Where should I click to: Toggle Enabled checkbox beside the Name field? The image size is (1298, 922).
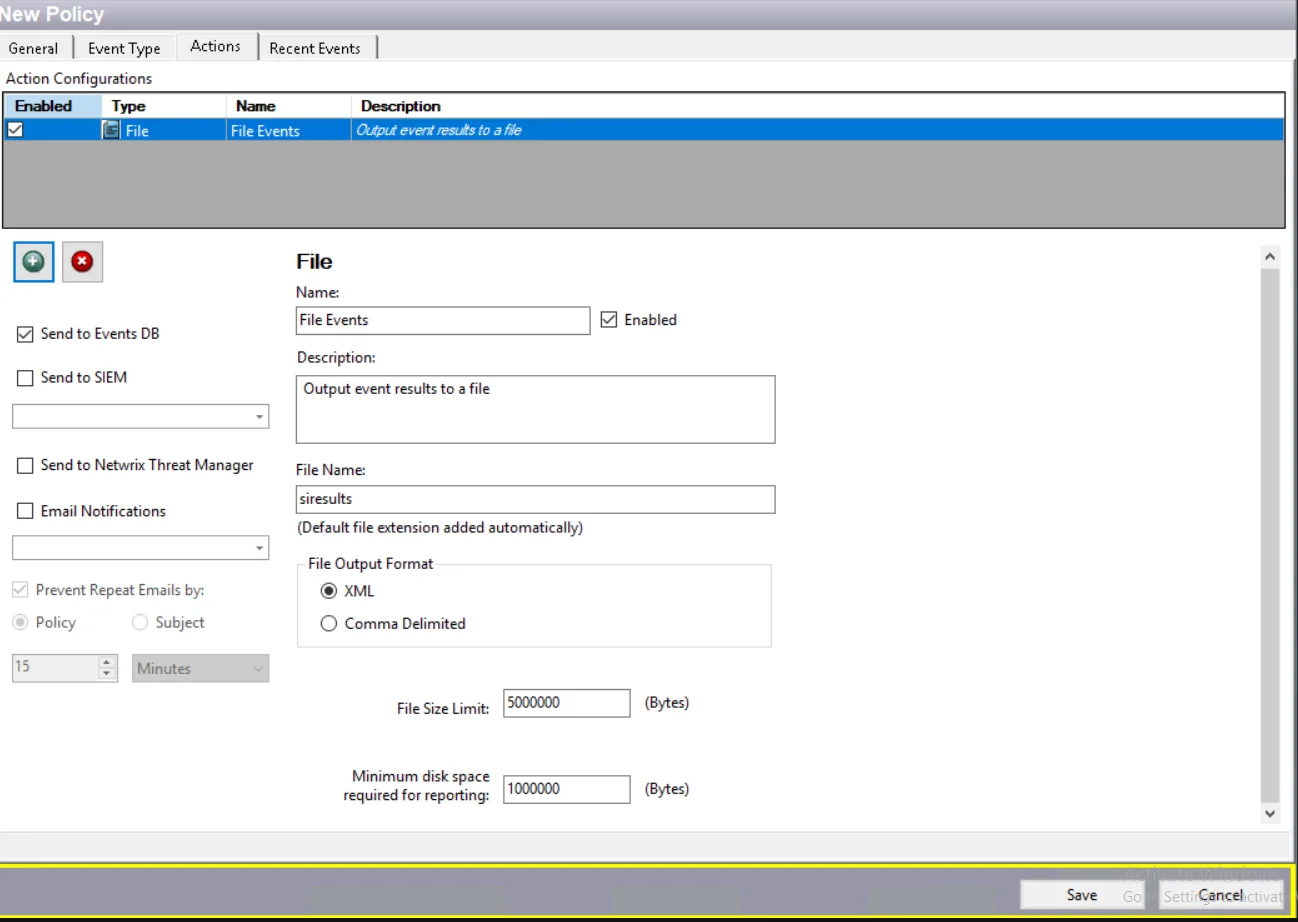coord(609,320)
